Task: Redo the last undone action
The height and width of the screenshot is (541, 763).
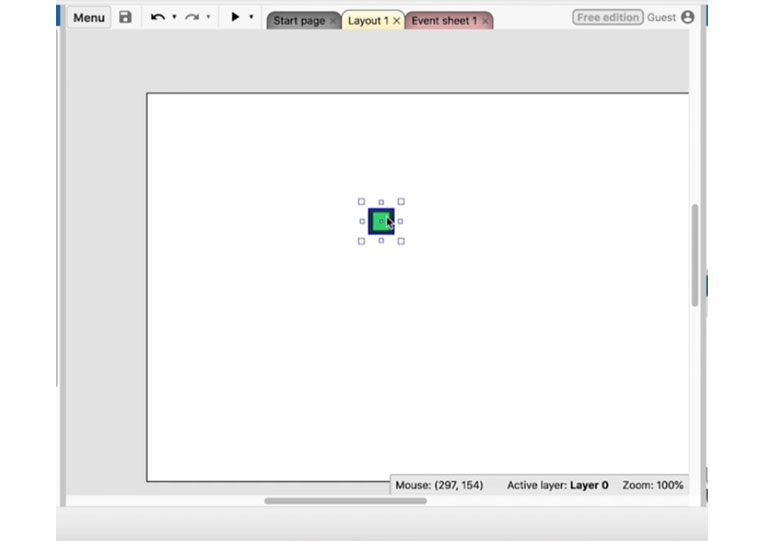Action: 192,17
